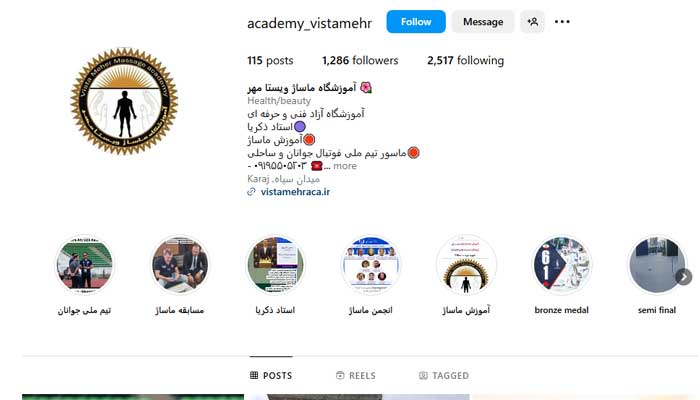Open the آموزش ماساژ highlight story
The image size is (700, 400).
click(466, 265)
